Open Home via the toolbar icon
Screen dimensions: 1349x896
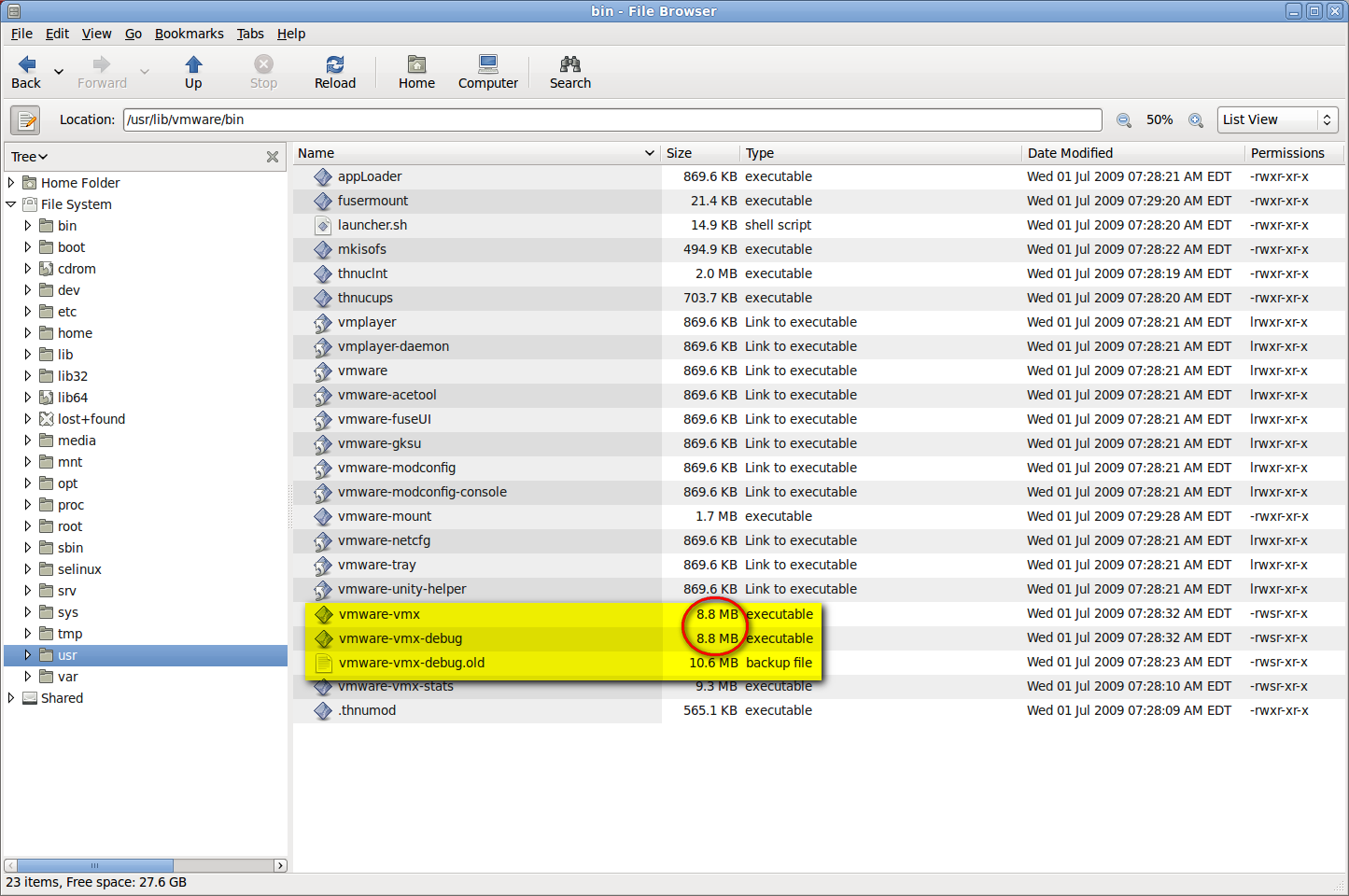point(416,64)
